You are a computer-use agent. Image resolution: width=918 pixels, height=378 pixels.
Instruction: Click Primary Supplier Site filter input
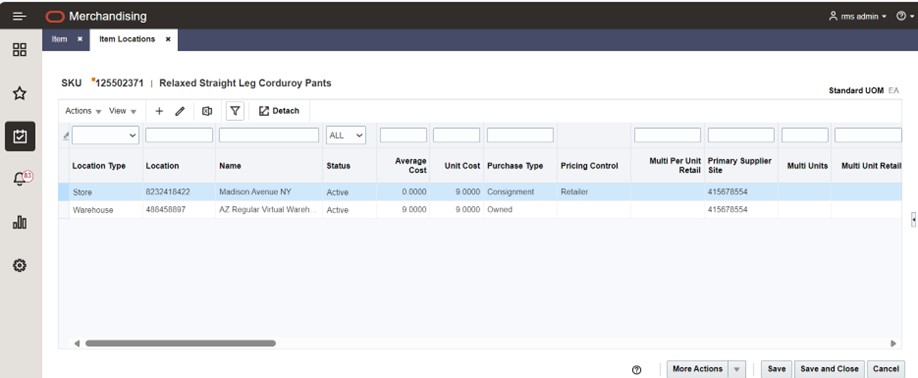(741, 135)
